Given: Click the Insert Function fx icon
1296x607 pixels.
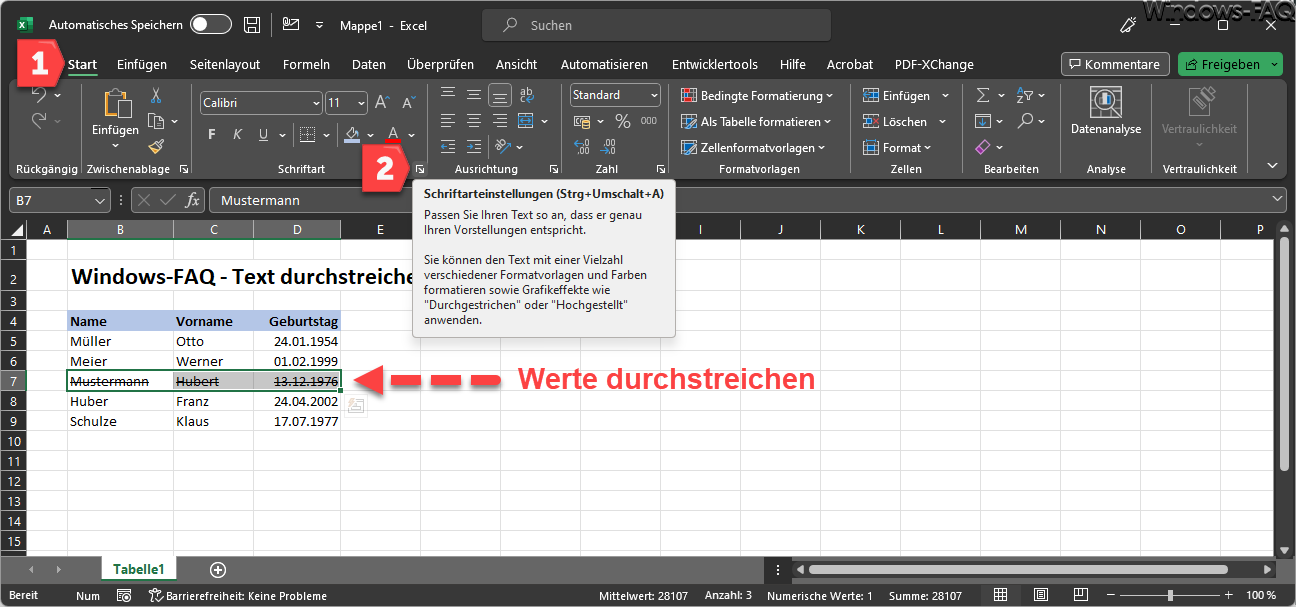Looking at the screenshot, I should 192,200.
